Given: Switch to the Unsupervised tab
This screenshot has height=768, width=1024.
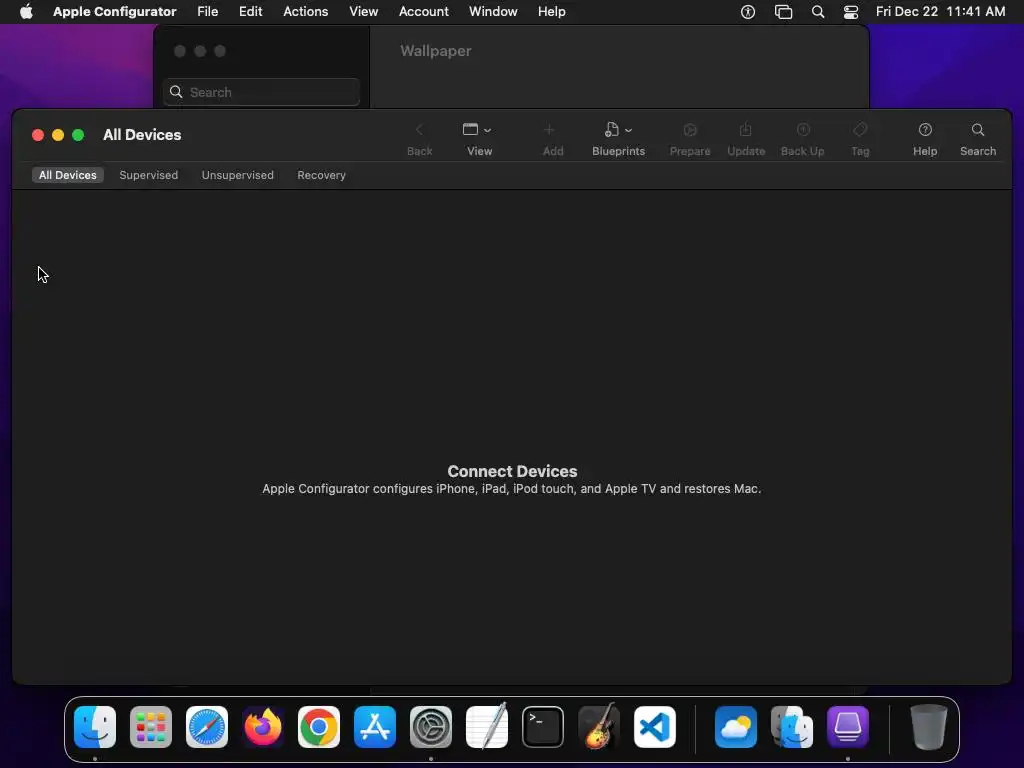Looking at the screenshot, I should 238,175.
